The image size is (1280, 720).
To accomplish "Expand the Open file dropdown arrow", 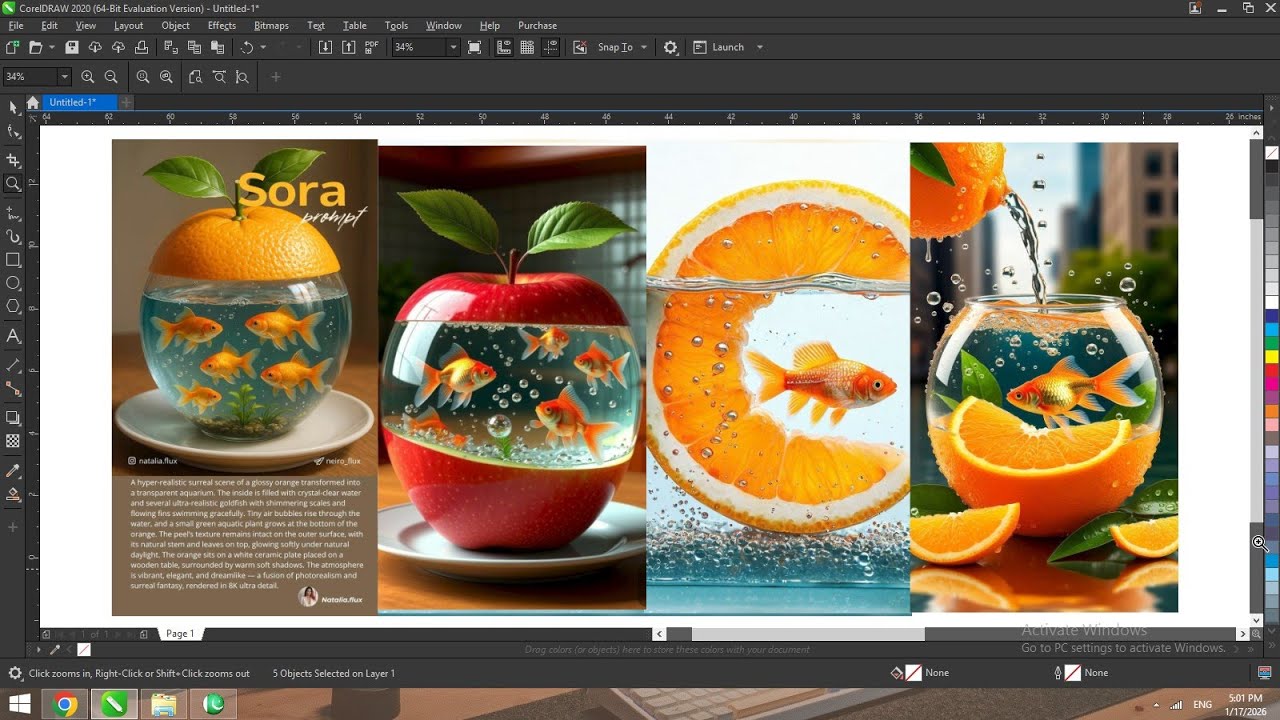I will click(51, 47).
